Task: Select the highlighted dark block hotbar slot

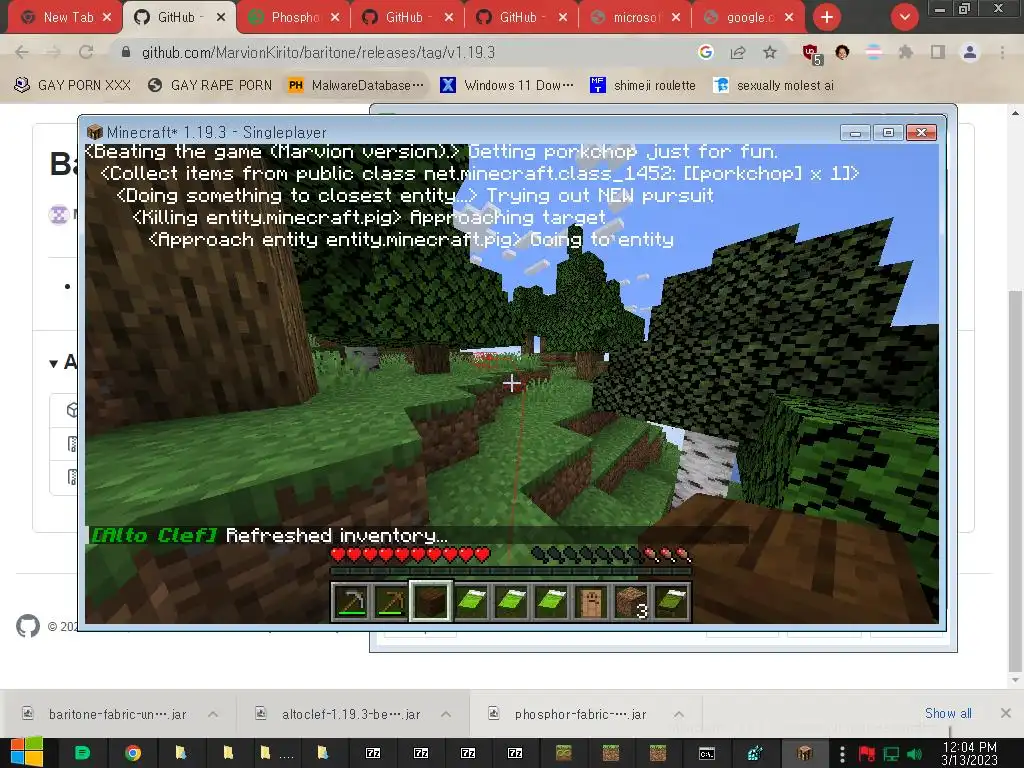Action: (x=430, y=601)
